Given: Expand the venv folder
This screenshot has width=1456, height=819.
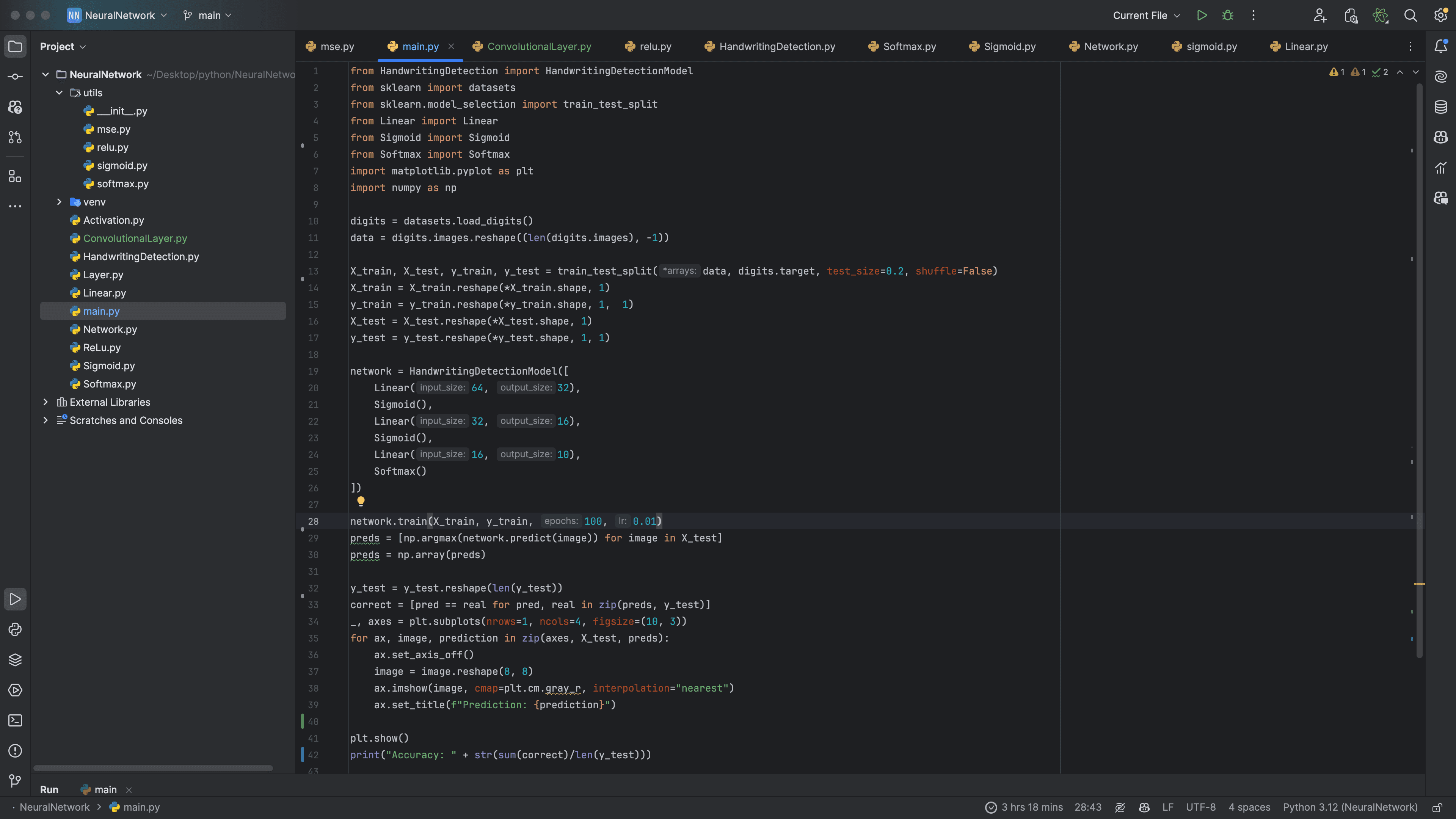Looking at the screenshot, I should tap(60, 202).
